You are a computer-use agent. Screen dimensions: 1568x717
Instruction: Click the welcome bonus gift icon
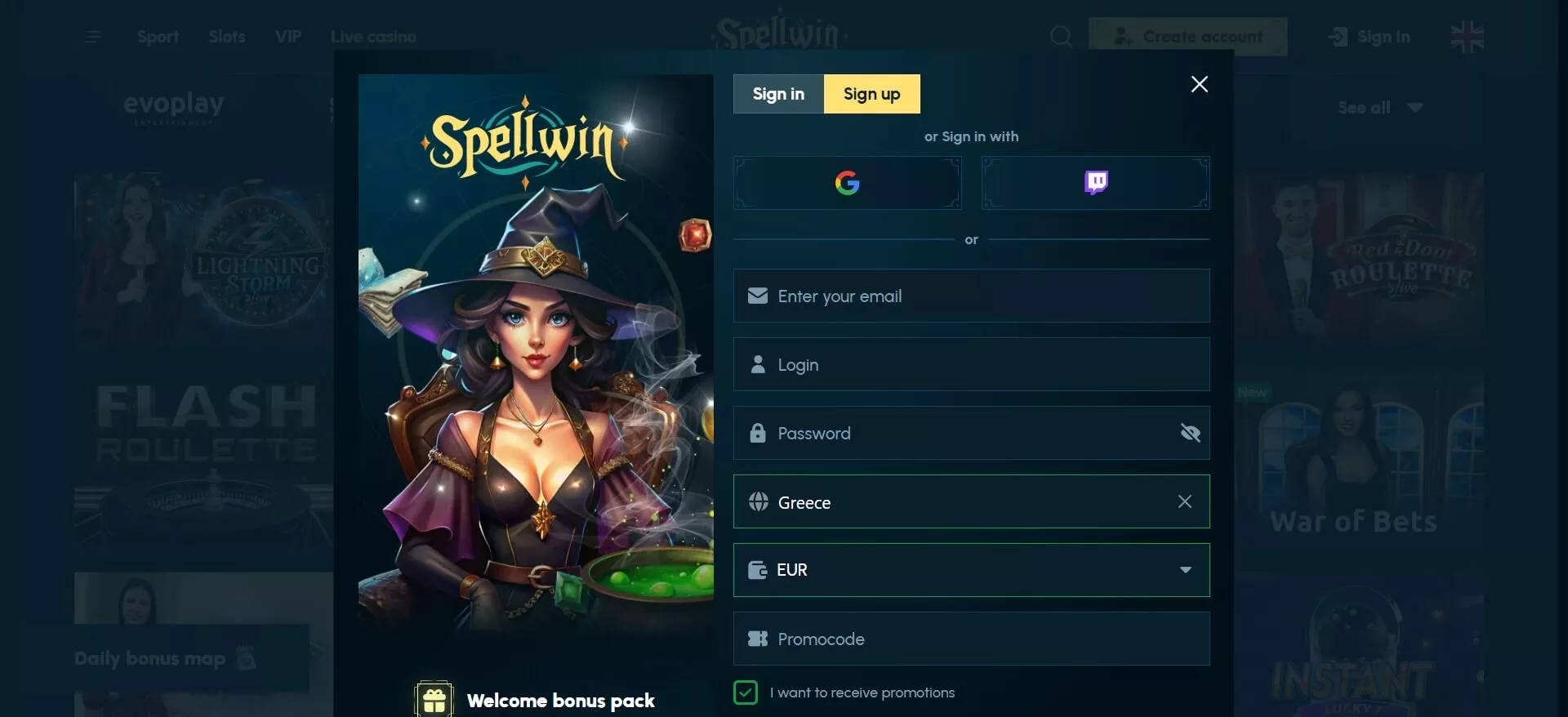(434, 700)
